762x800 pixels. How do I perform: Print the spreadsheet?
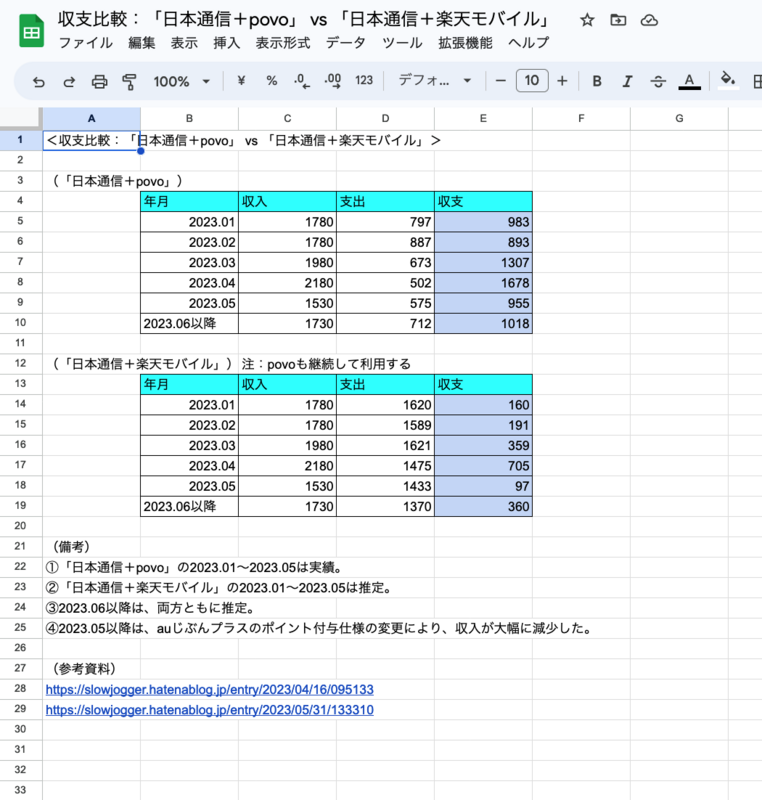tap(99, 82)
